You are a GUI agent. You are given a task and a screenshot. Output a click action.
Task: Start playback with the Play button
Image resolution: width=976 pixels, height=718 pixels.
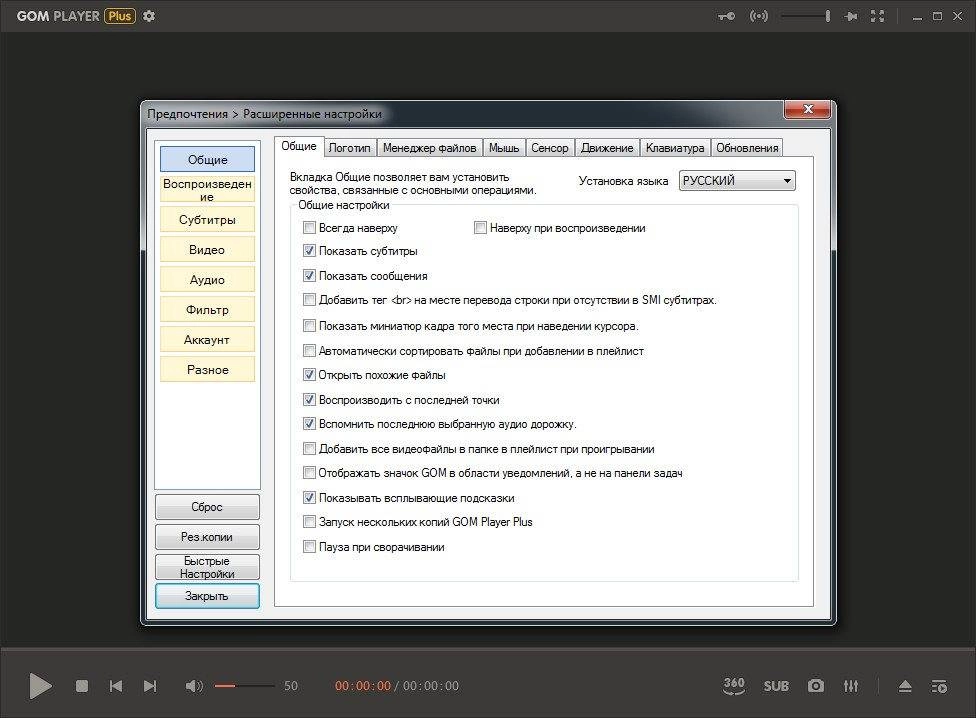[40, 686]
